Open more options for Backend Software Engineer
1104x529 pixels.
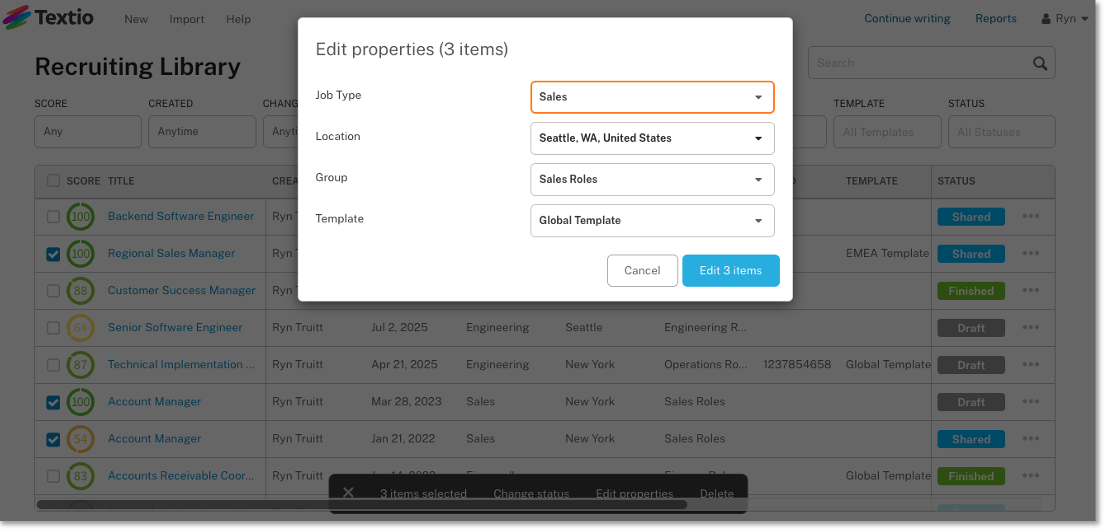click(x=1031, y=216)
